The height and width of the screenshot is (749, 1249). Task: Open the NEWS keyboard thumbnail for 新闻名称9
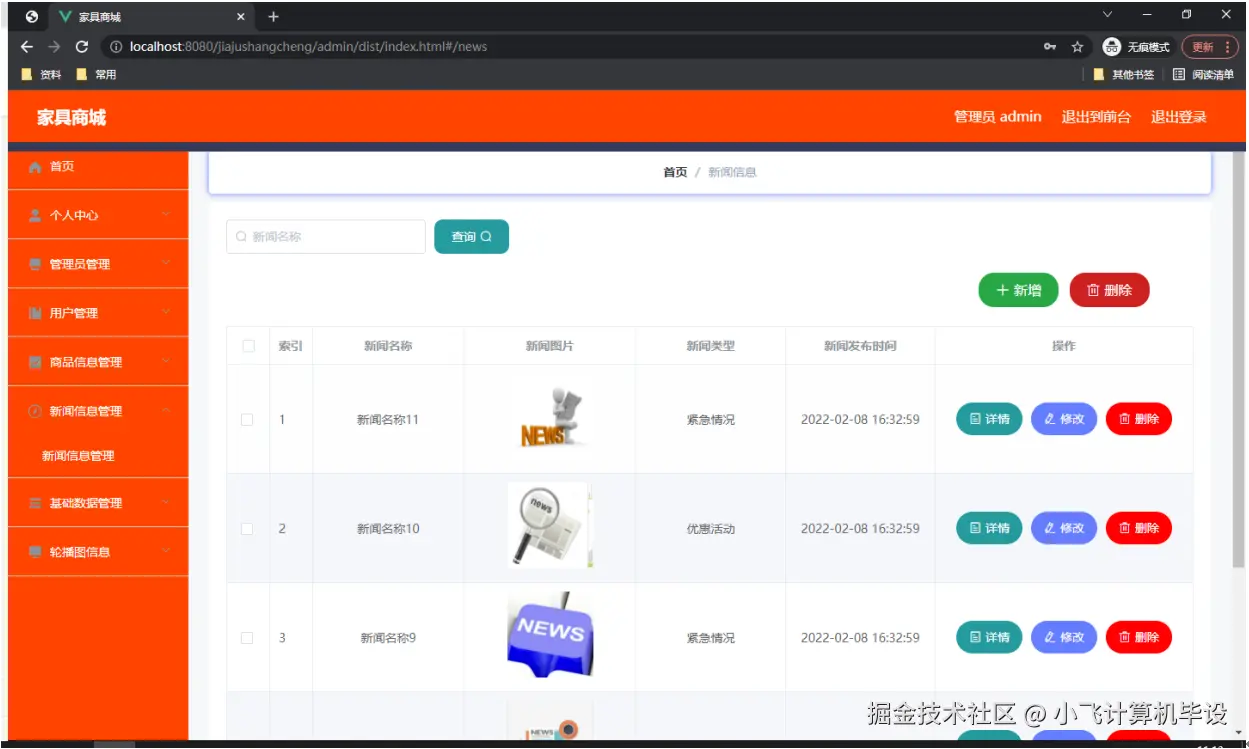549,635
